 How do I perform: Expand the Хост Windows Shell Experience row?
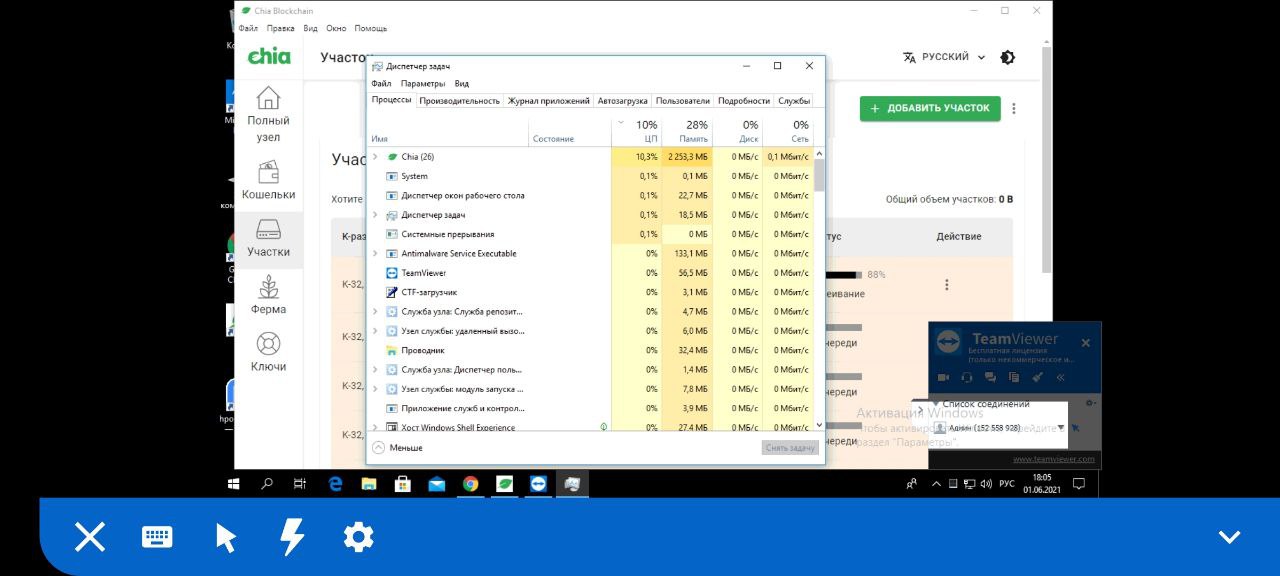coord(375,427)
